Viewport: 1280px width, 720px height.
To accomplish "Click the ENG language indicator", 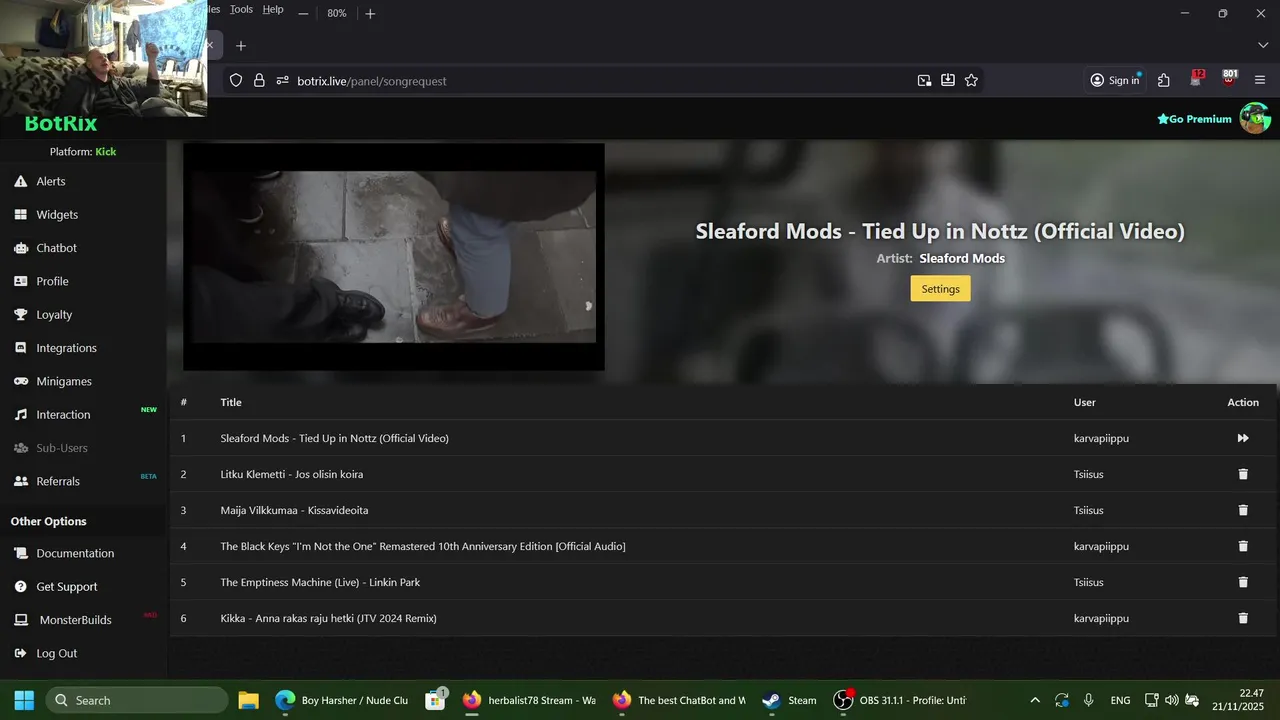I will (x=1120, y=700).
